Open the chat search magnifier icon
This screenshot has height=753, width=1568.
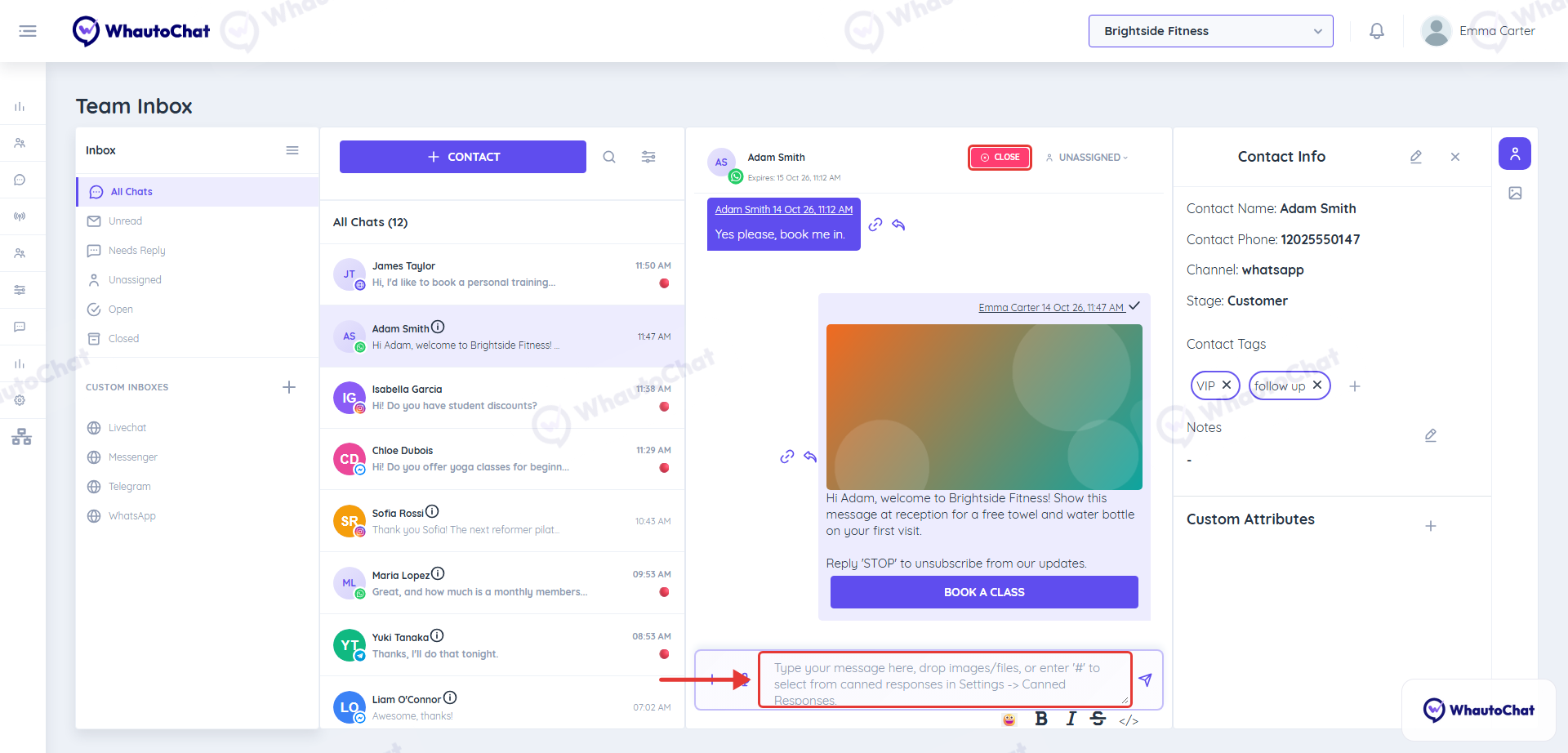point(609,157)
